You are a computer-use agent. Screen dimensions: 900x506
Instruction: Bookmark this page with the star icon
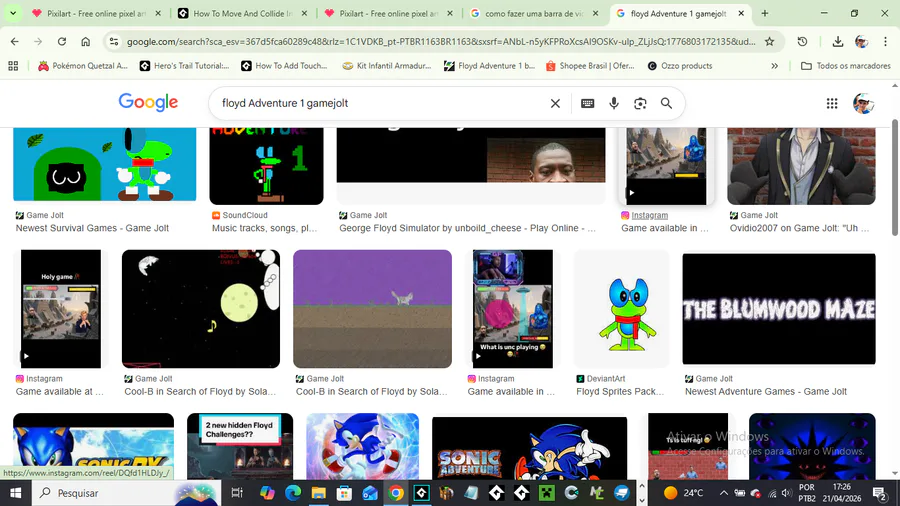[769, 41]
